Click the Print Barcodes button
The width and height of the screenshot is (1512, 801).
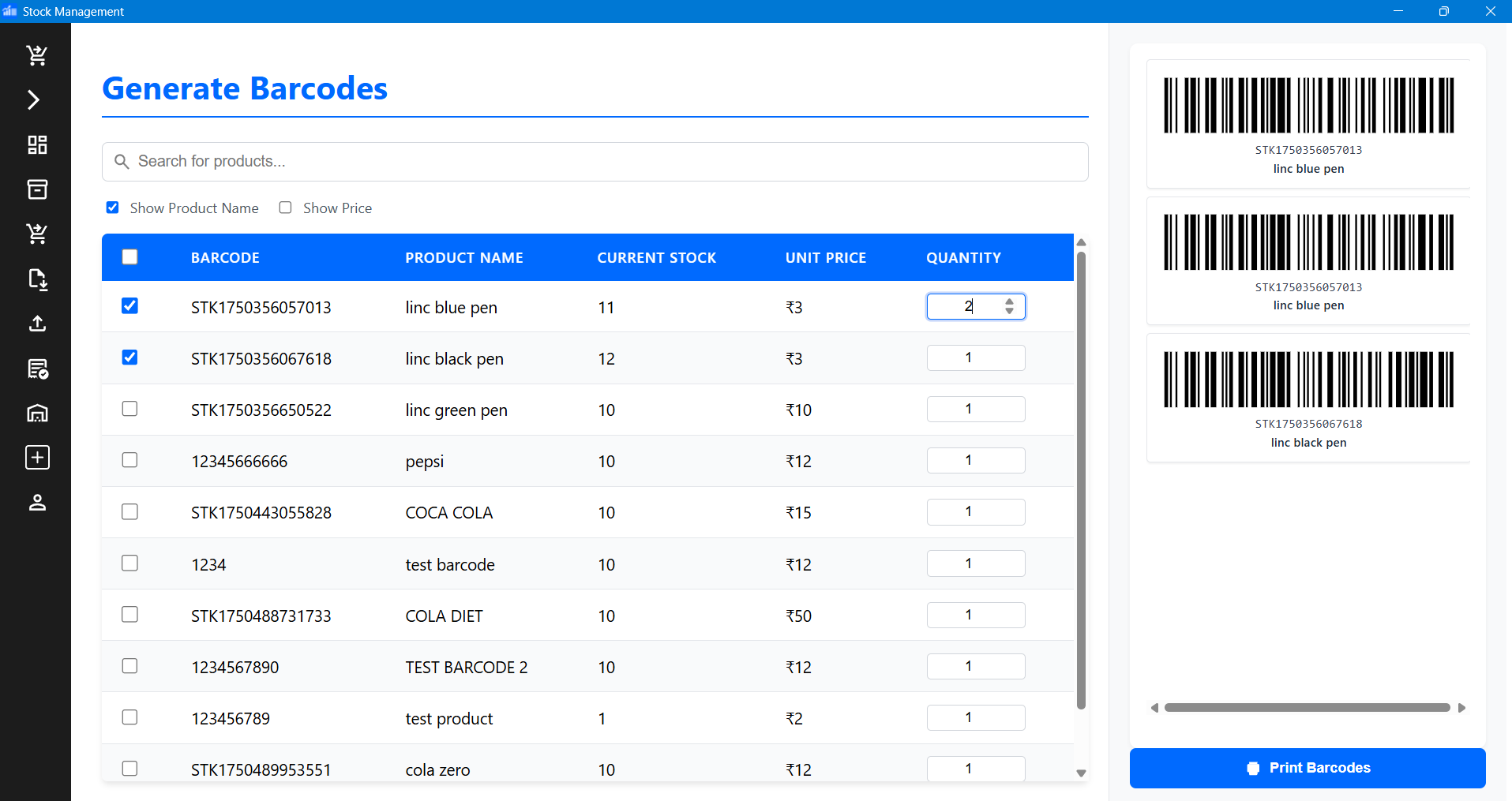point(1307,768)
